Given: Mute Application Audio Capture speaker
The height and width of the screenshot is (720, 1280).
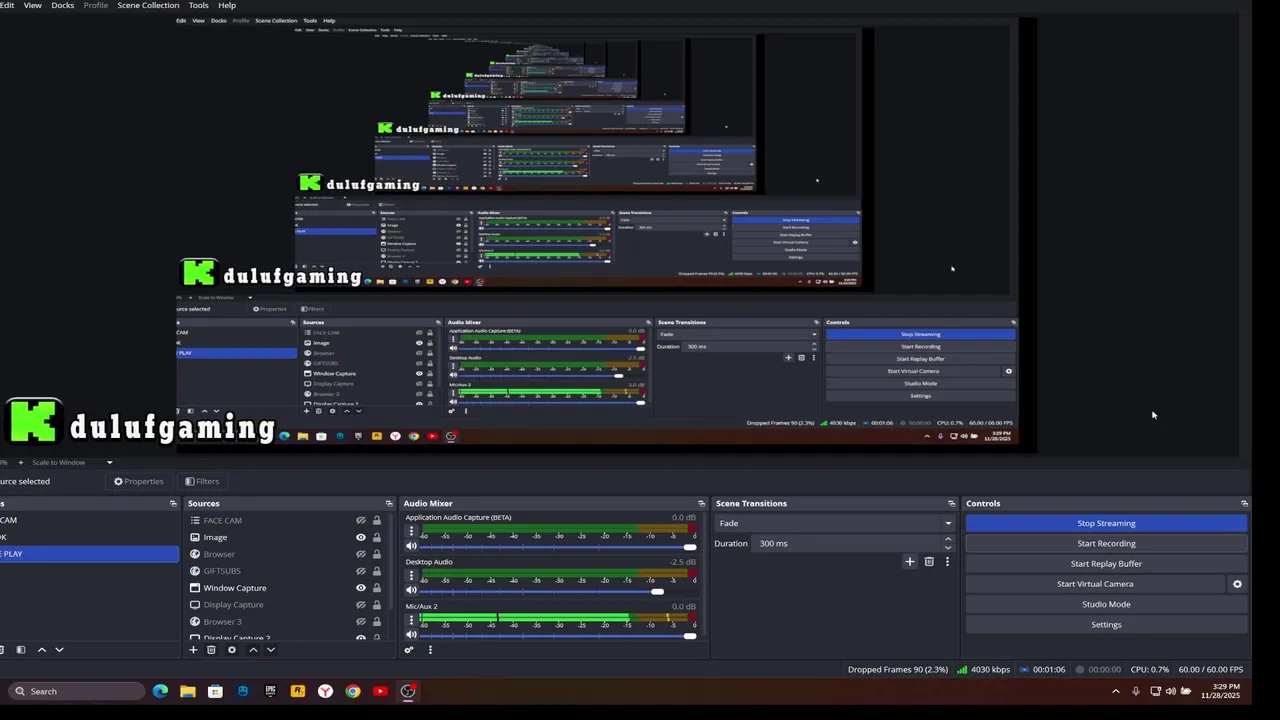Looking at the screenshot, I should point(411,547).
